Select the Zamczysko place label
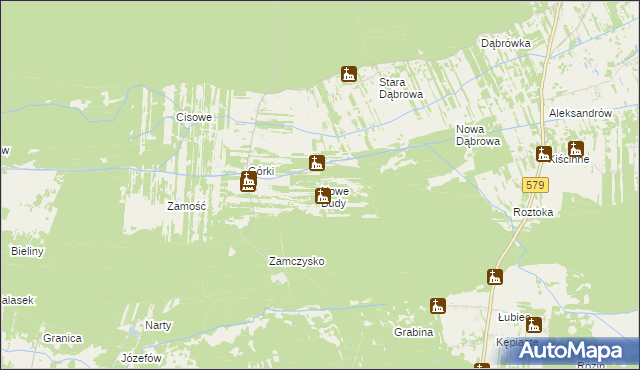 (297, 261)
